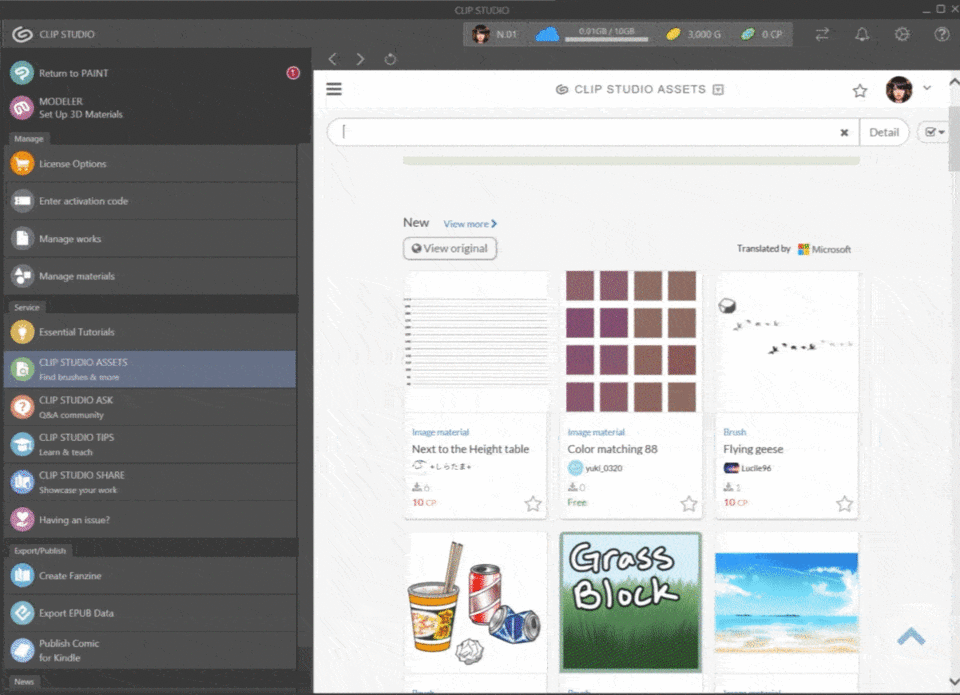Open the View more link
Viewport: 960px width, 695px height.
pyautogui.click(x=470, y=224)
